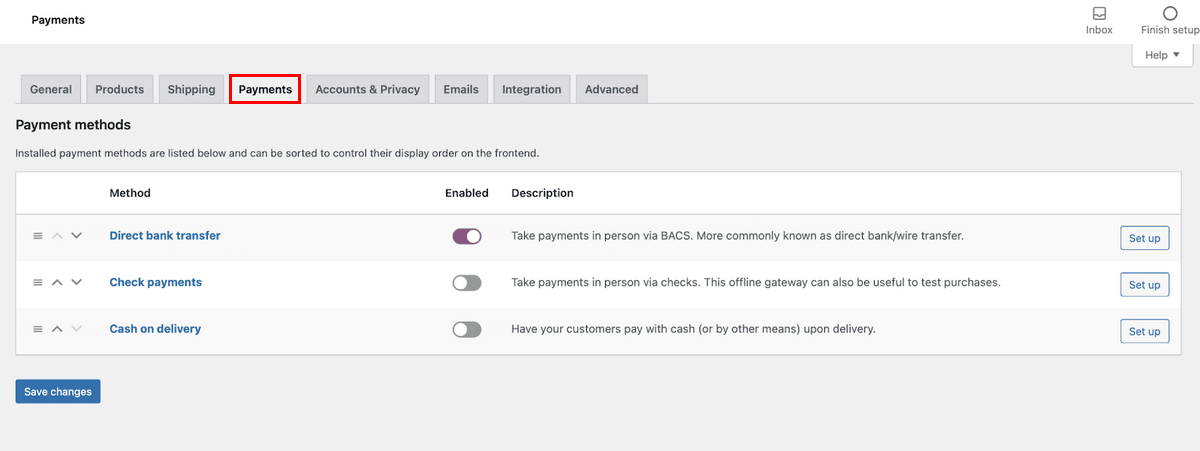Click drag handle icon for Cash on delivery
The image size is (1200, 451).
point(38,329)
